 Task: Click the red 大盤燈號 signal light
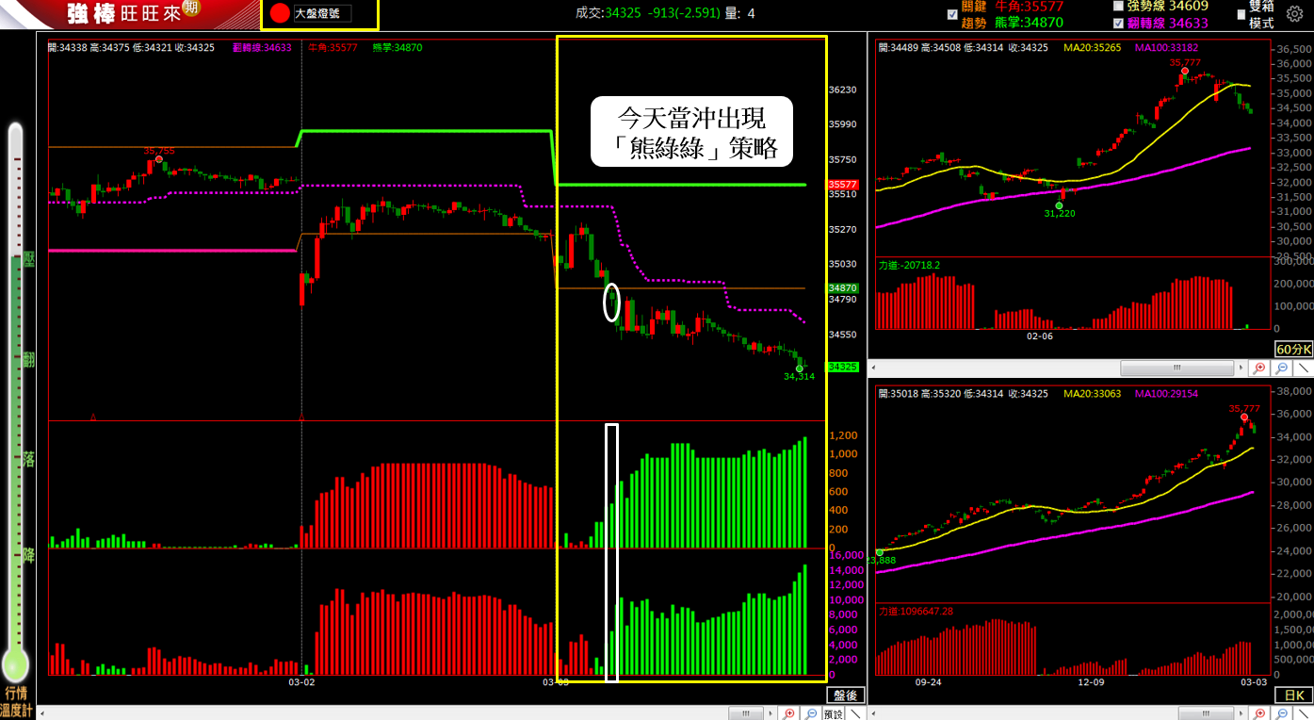(280, 14)
